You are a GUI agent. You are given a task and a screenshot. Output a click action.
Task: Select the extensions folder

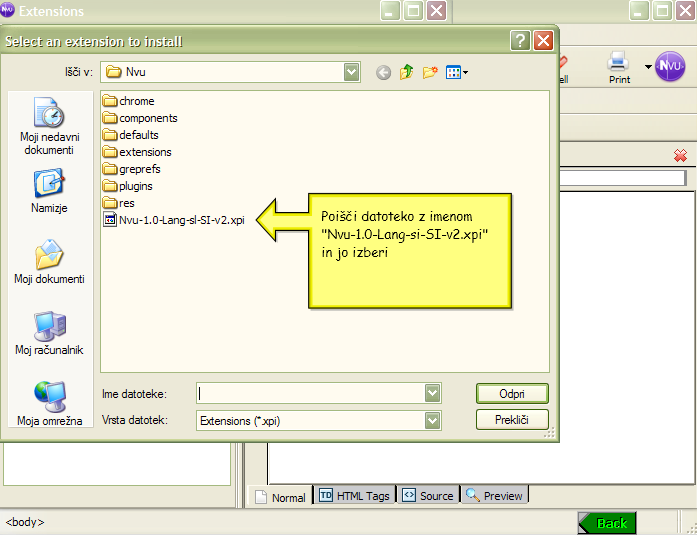pyautogui.click(x=144, y=152)
